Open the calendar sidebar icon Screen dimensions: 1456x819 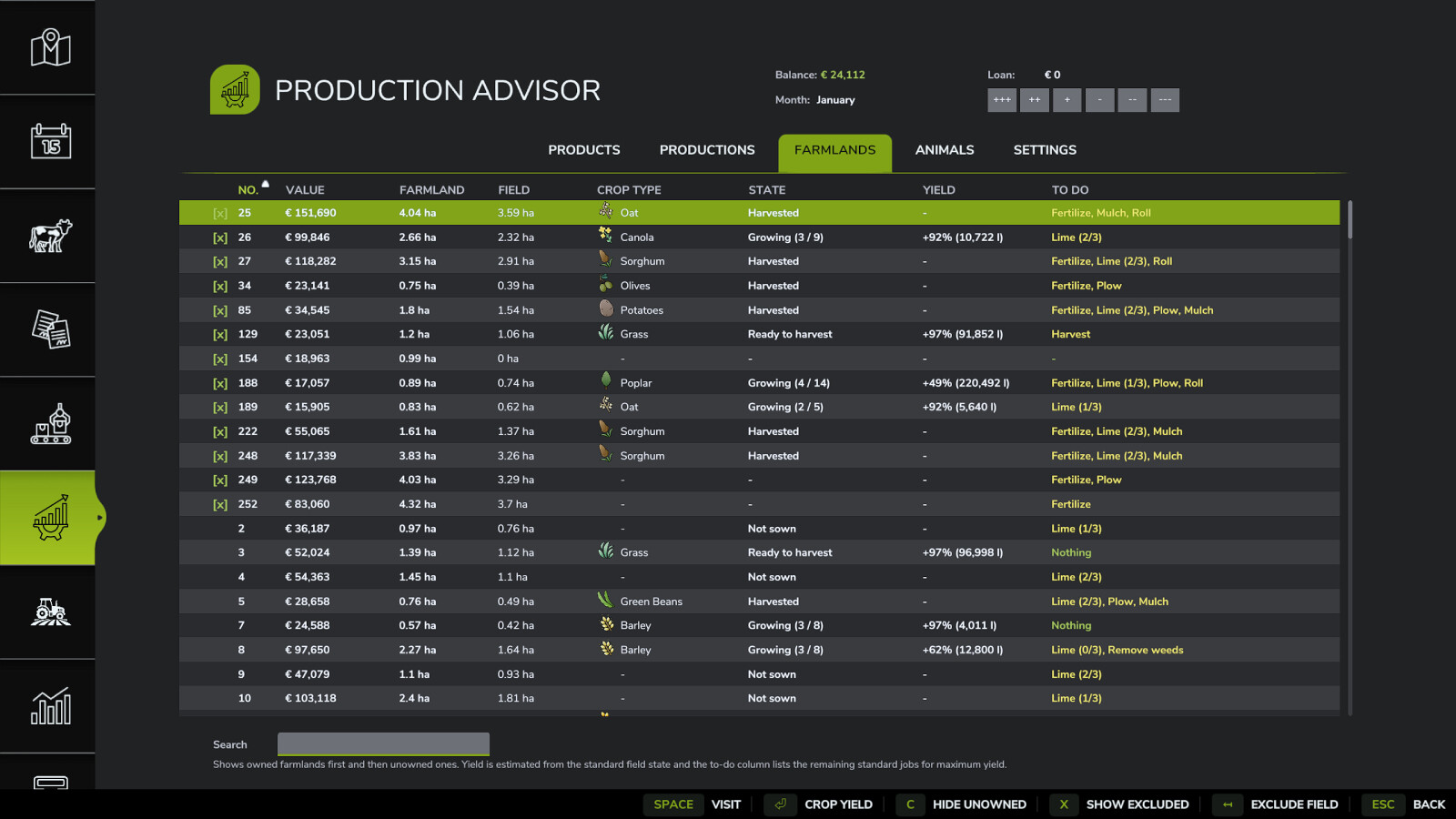(51, 141)
